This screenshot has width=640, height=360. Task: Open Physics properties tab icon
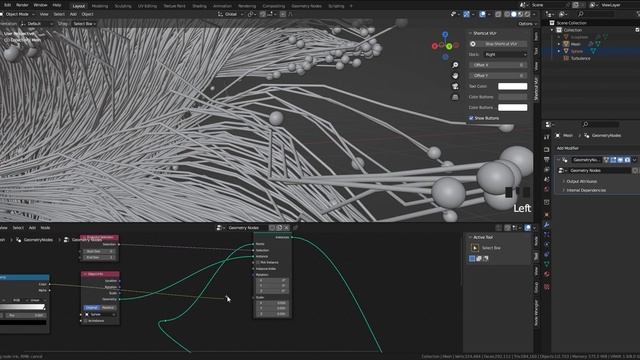[547, 244]
